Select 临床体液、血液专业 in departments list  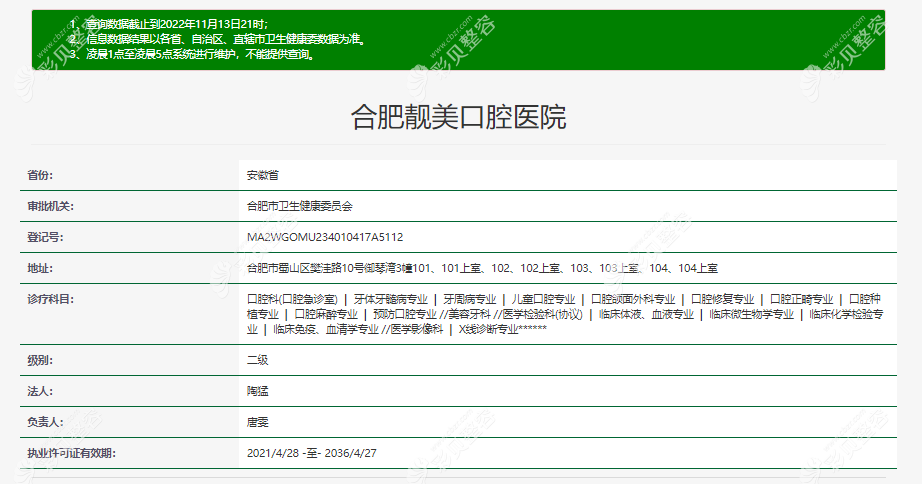(646, 314)
